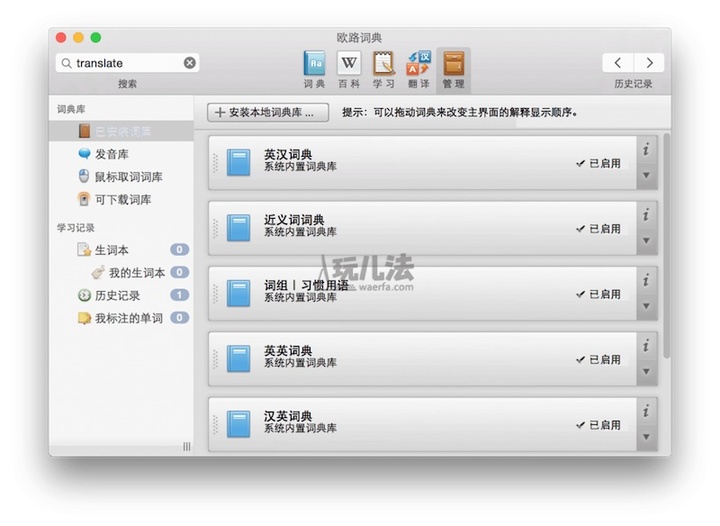The height and width of the screenshot is (526, 720).
Task: Clear the translate search text
Action: [x=190, y=63]
